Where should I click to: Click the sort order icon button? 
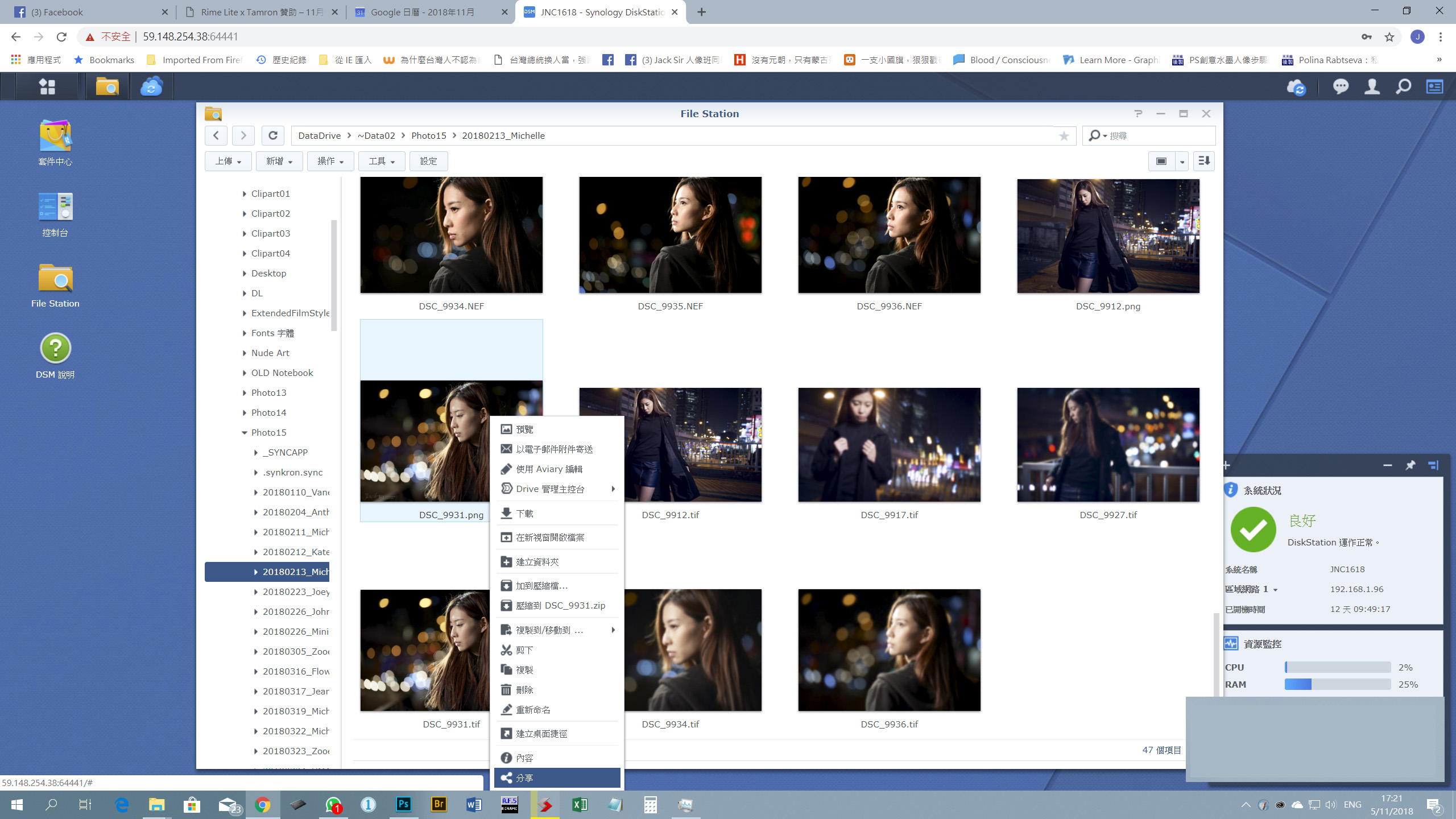click(x=1203, y=162)
